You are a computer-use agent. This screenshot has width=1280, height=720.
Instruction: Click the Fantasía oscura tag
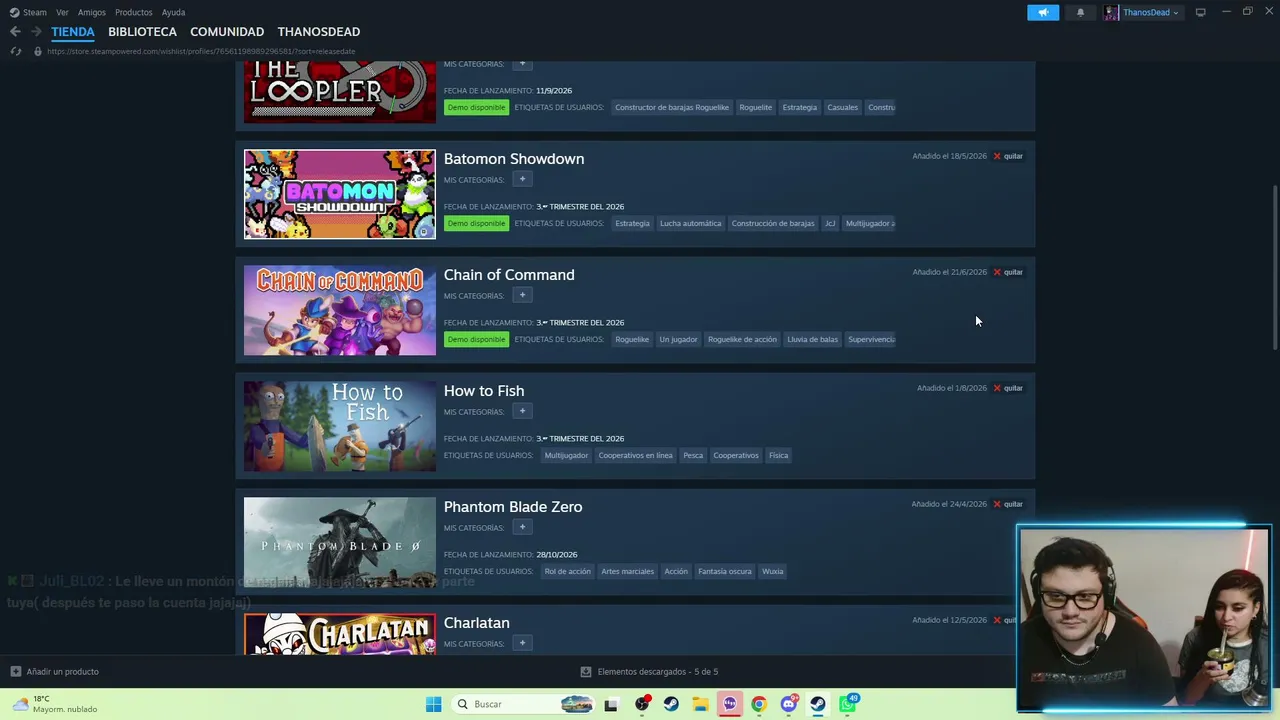725,571
